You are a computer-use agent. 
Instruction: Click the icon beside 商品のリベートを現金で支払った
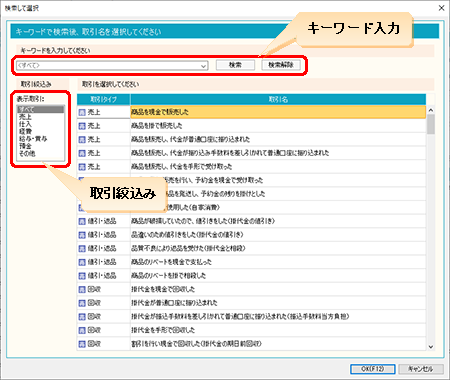click(x=82, y=262)
